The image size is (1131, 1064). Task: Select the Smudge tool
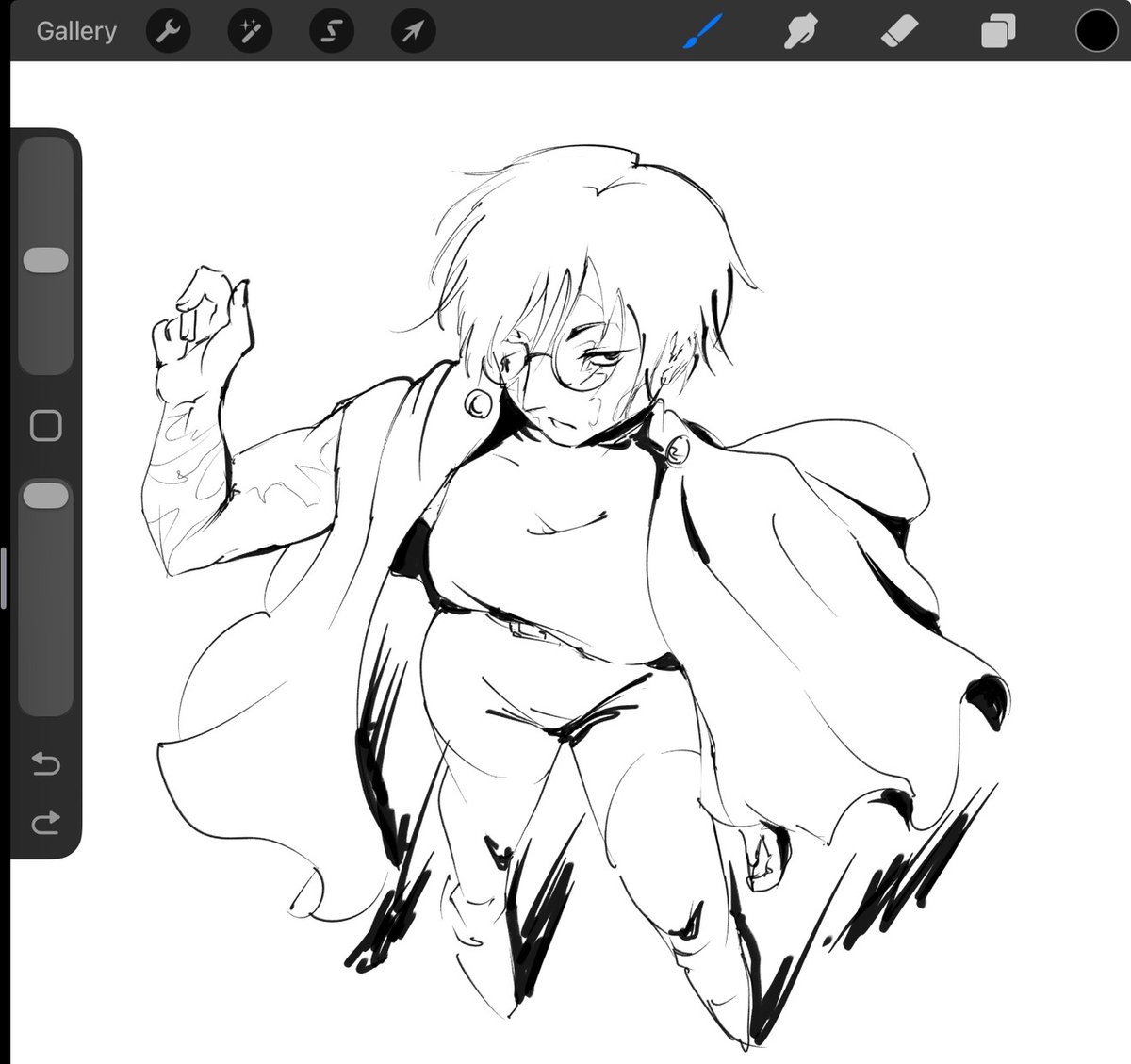pyautogui.click(x=800, y=32)
